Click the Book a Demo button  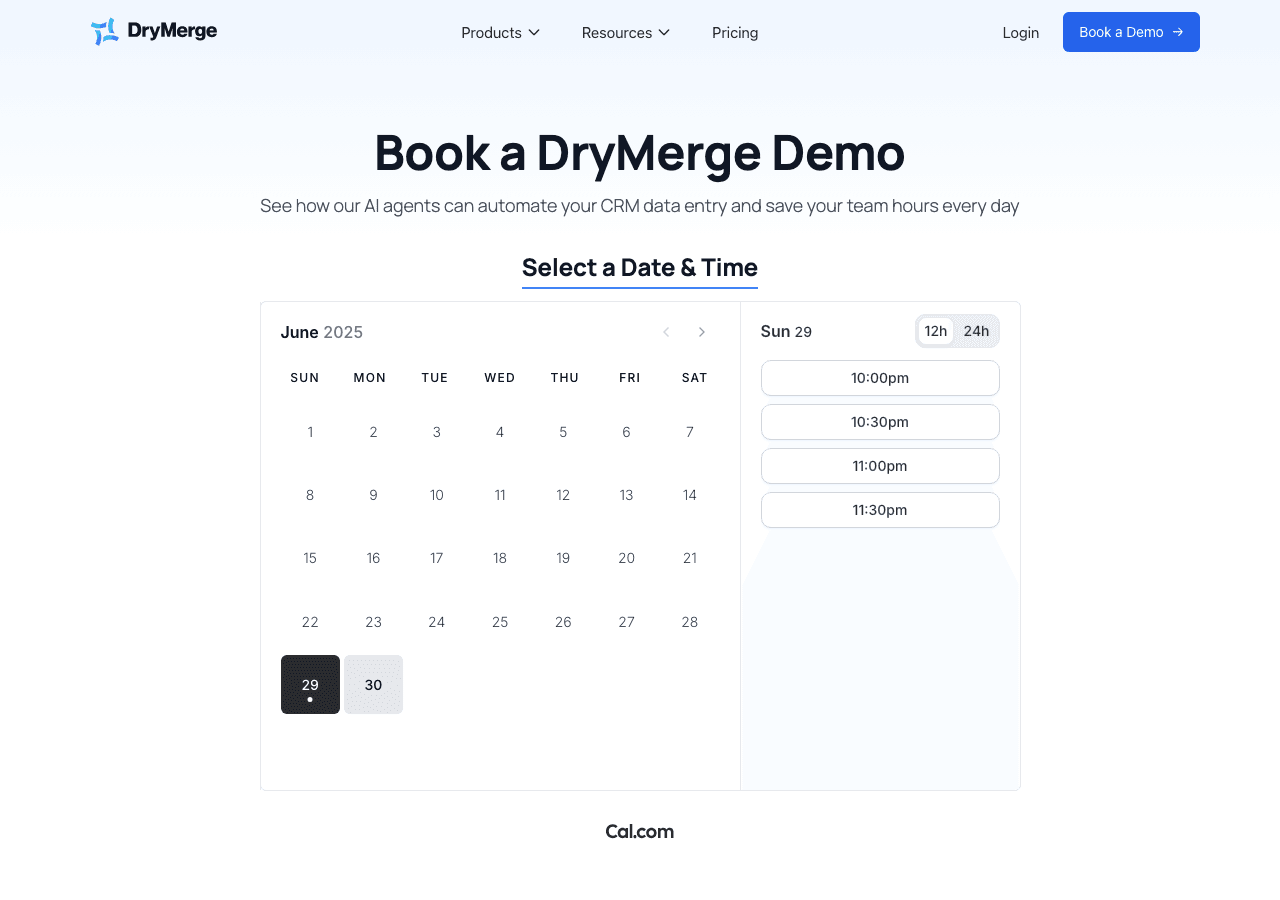[x=1131, y=32]
